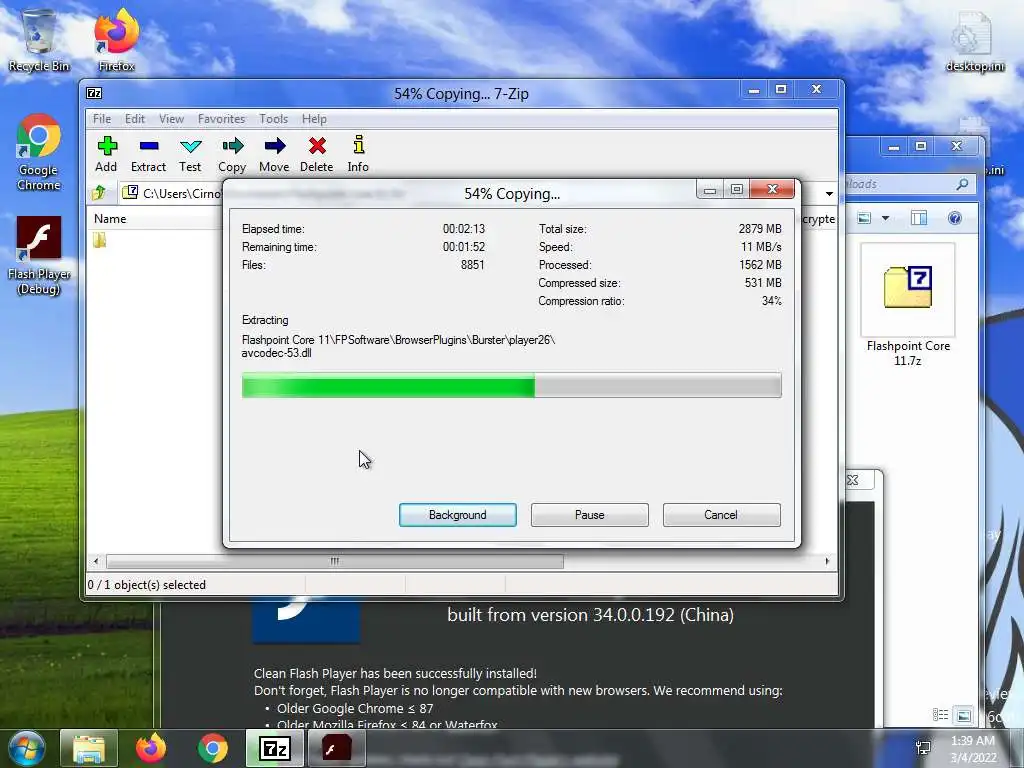Click the help icon in Explorer window
Screen dimensions: 1024x768
(954, 218)
